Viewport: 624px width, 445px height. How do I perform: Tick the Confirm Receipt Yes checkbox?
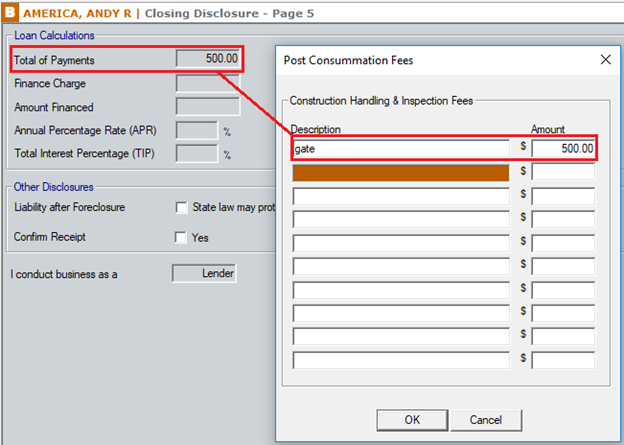[181, 238]
